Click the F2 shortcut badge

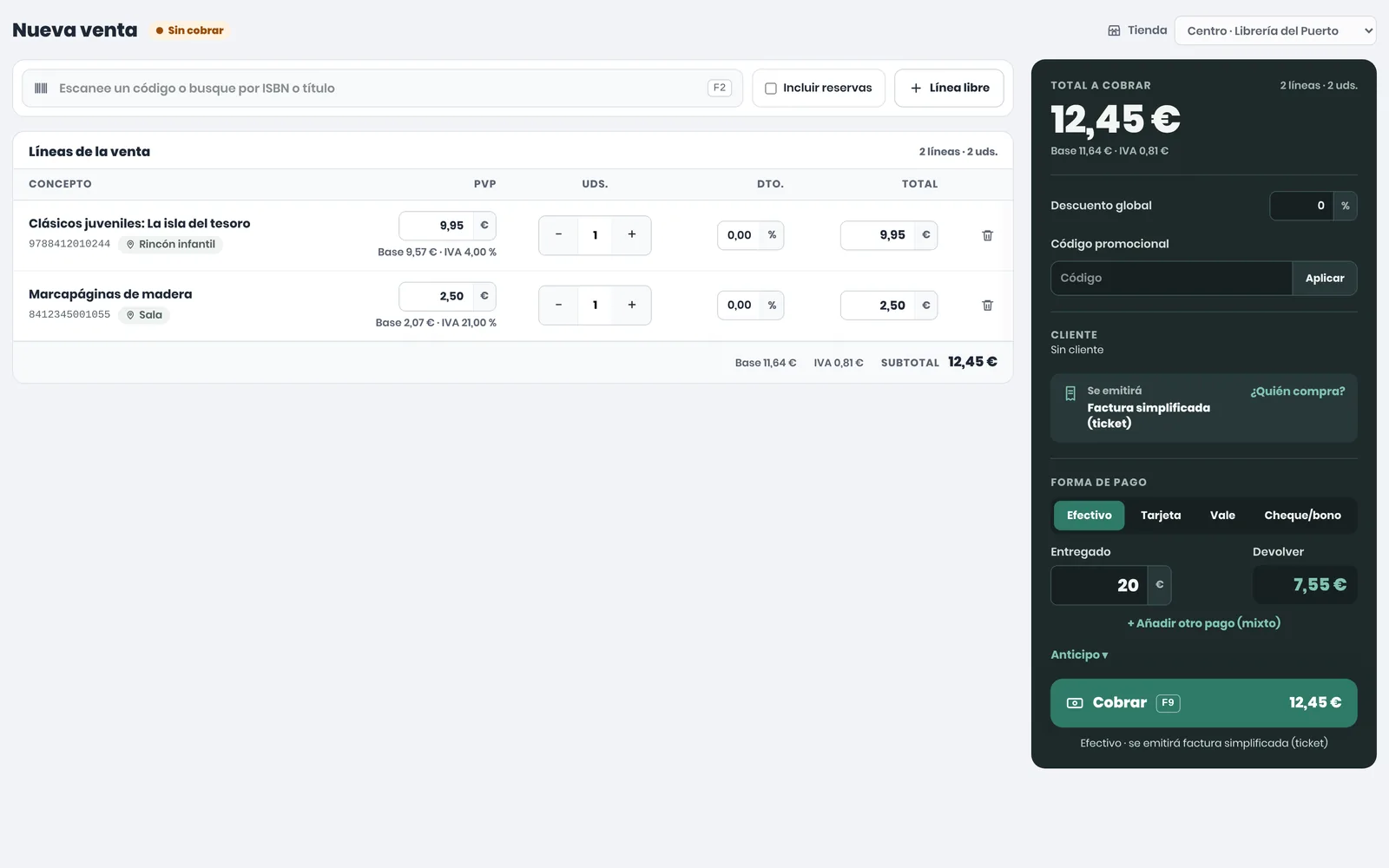coord(720,88)
